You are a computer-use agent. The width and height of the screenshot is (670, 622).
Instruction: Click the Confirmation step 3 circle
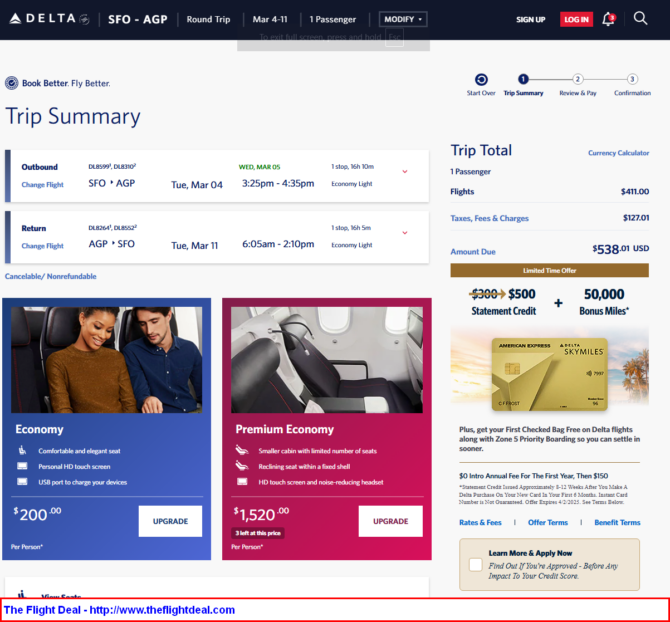point(632,79)
